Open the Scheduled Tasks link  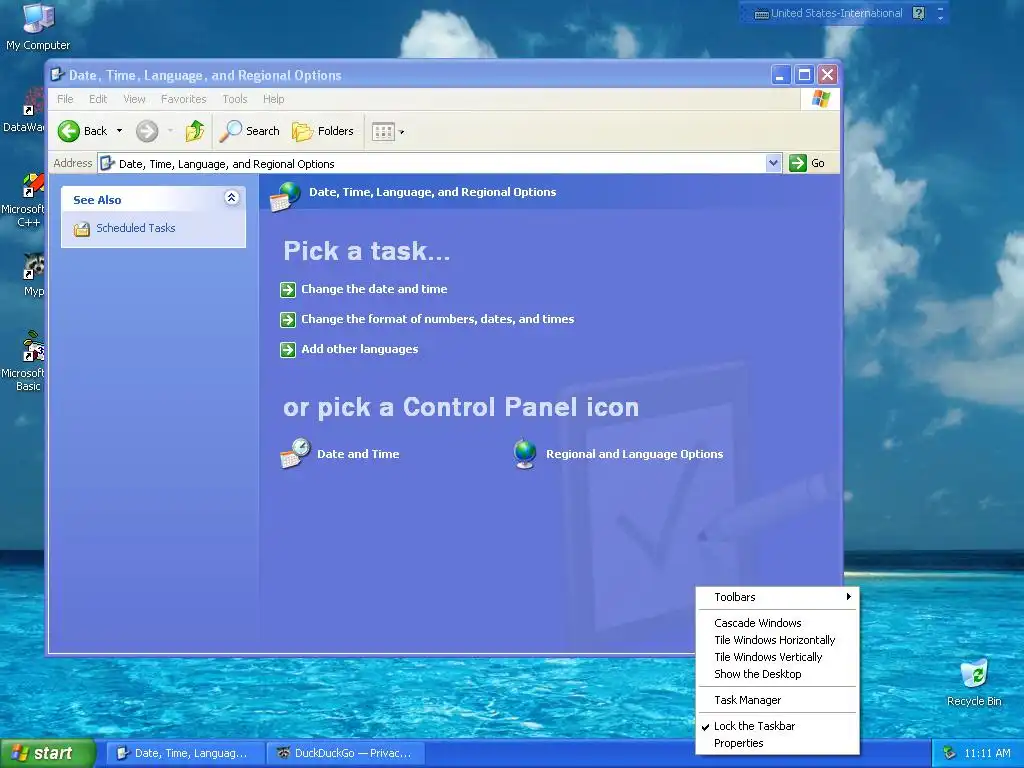coord(136,228)
